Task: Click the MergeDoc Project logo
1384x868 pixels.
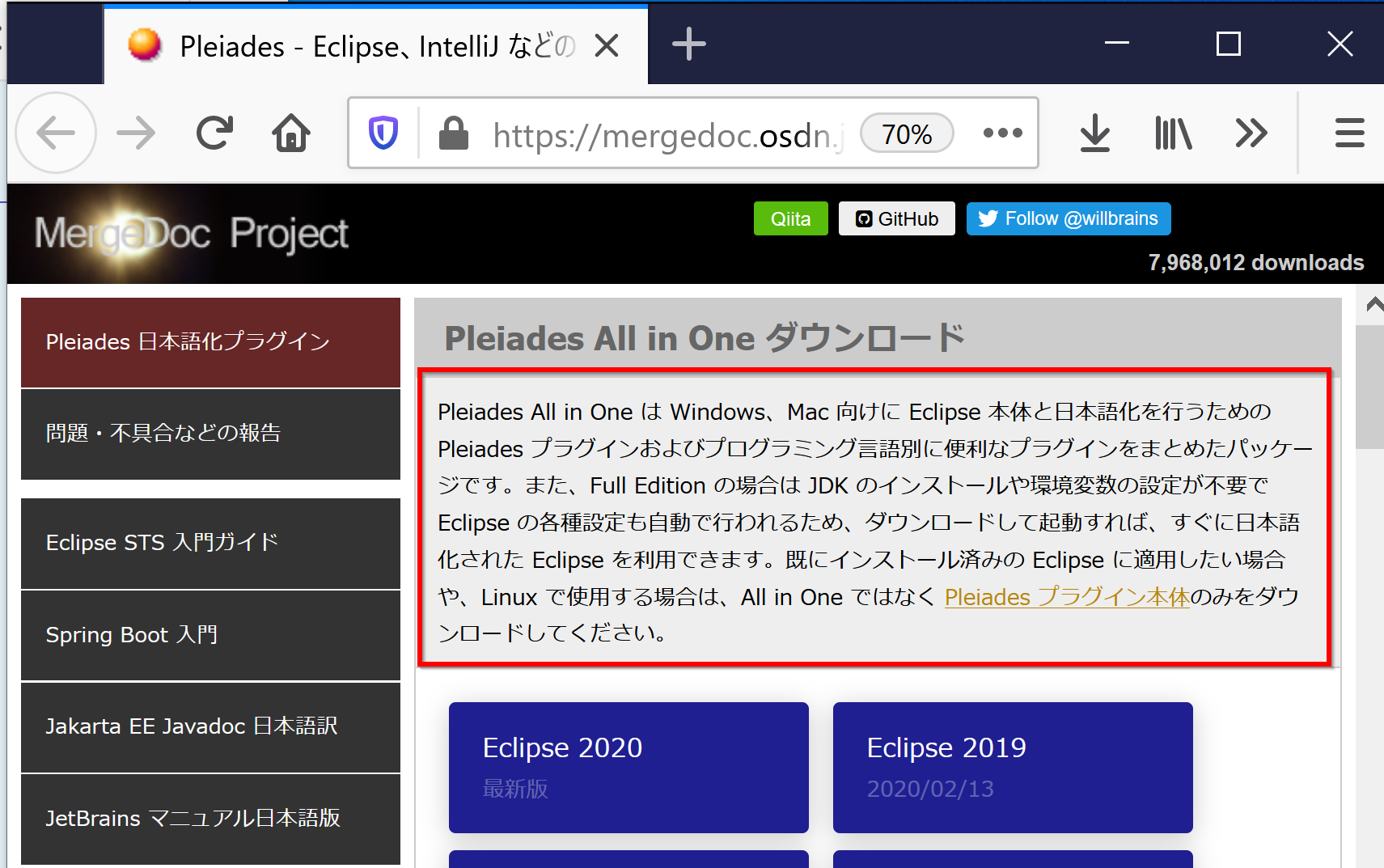Action: [191, 234]
